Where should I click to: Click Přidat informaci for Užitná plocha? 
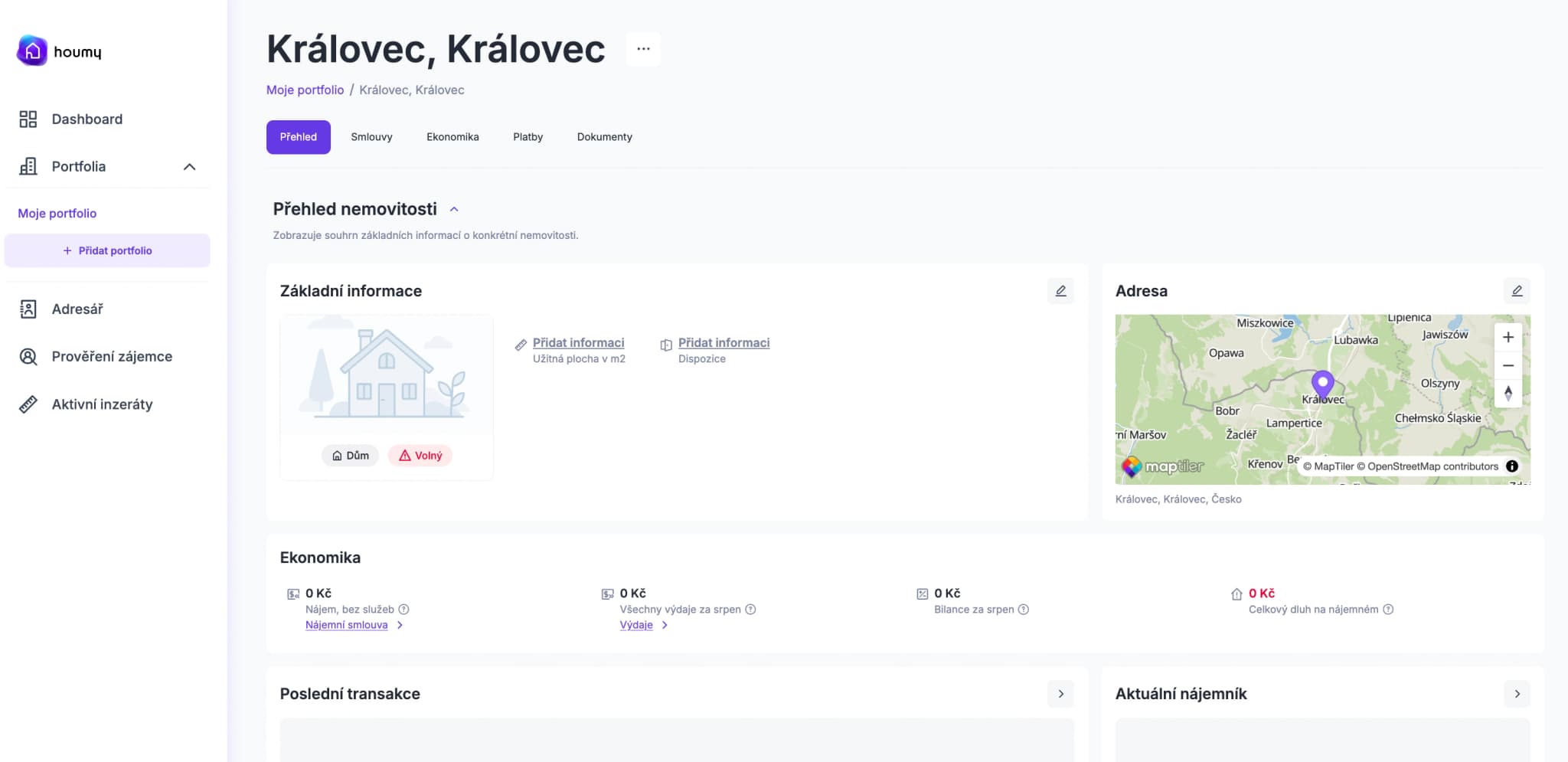click(578, 343)
